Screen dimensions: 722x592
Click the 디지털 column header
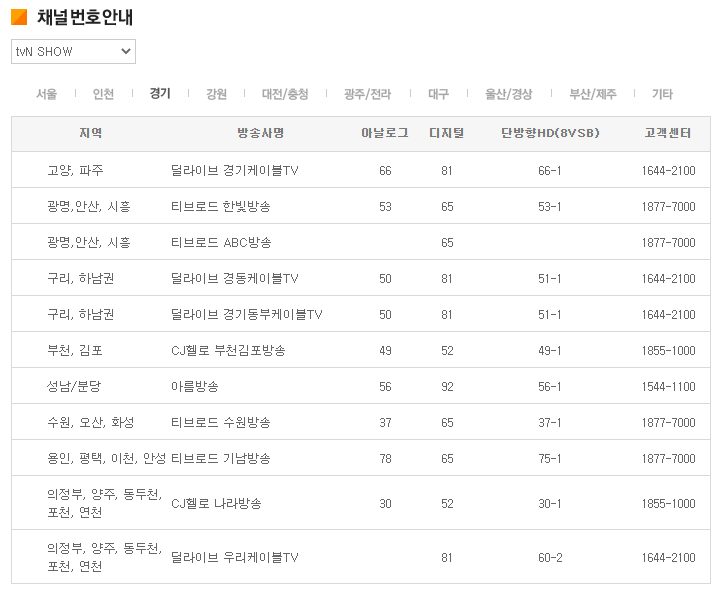(x=447, y=133)
